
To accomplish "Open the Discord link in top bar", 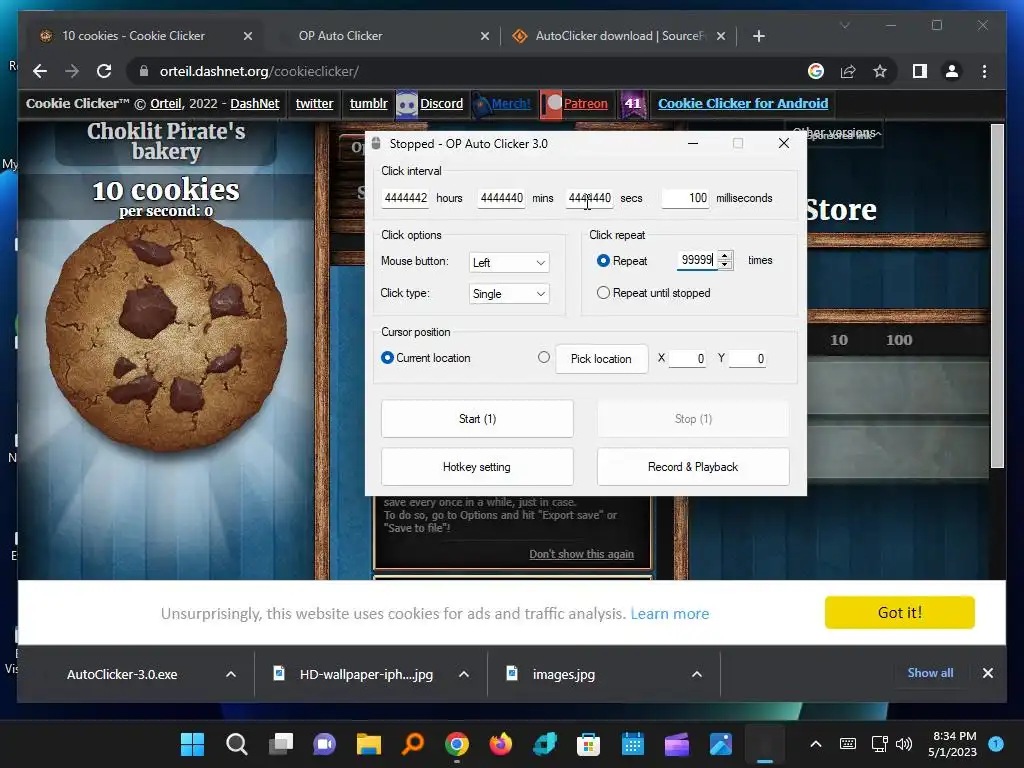I will 441,103.
